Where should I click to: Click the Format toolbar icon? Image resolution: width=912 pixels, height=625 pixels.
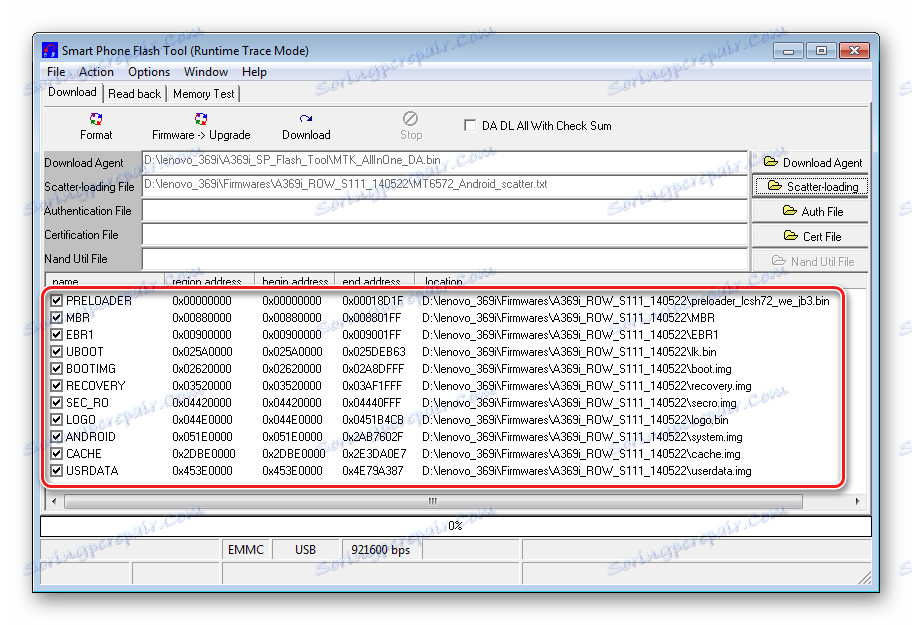point(96,119)
